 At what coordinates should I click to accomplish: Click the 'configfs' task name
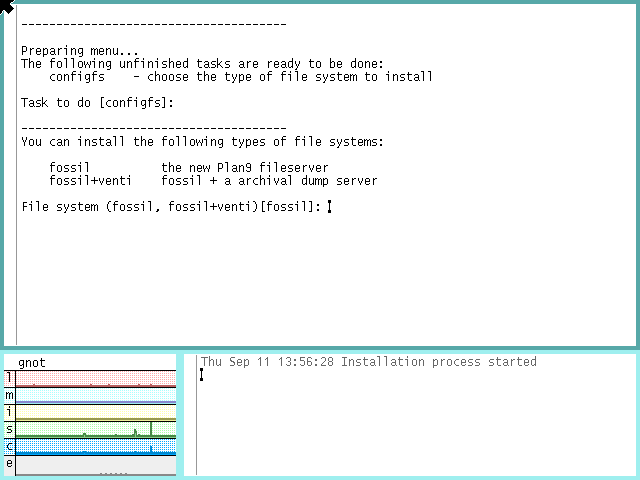click(x=76, y=77)
